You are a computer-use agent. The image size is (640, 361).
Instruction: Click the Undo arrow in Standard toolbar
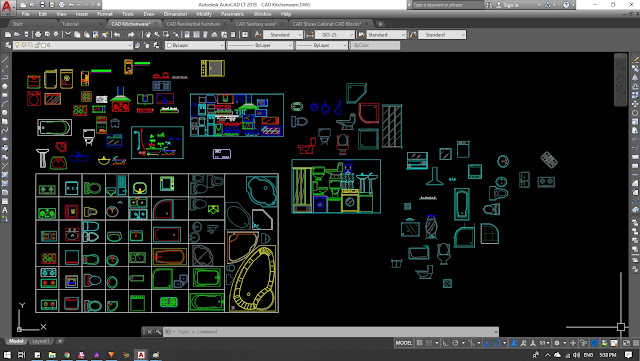[x=117, y=35]
